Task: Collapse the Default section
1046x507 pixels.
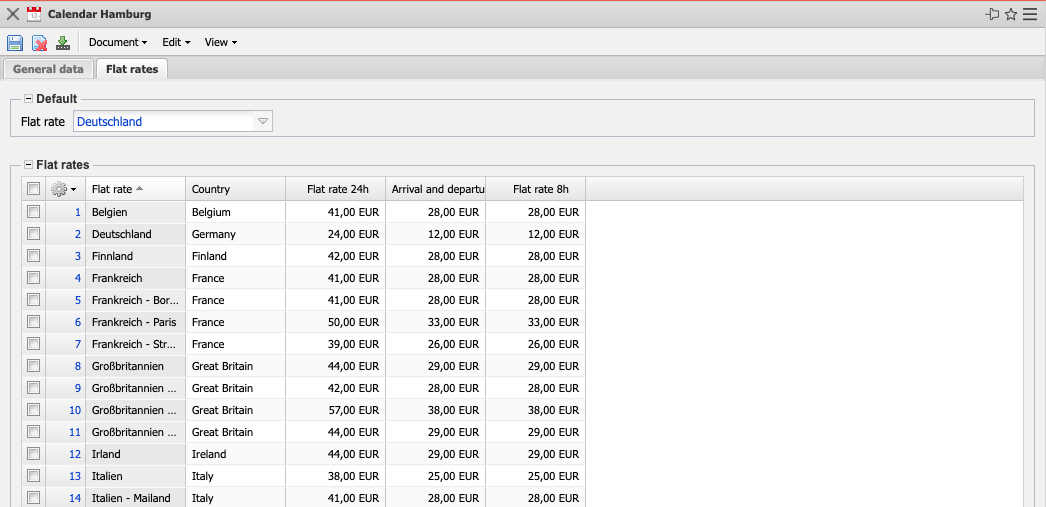Action: click(x=29, y=99)
